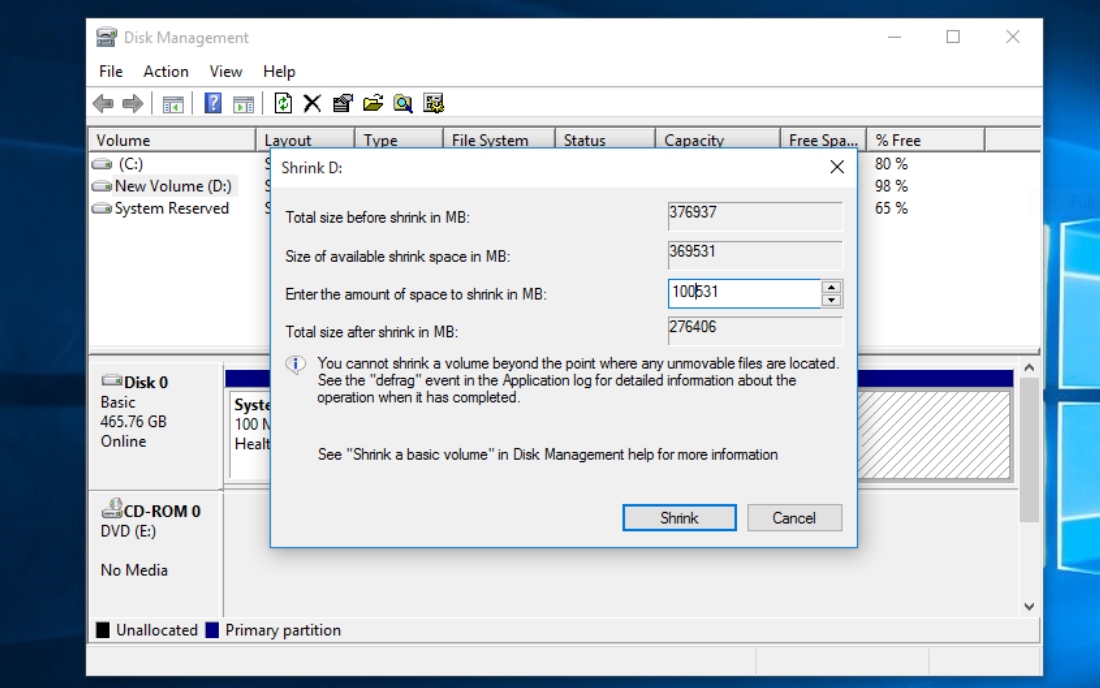Click the (C:) drive icon
The image size is (1100, 688).
pos(102,163)
